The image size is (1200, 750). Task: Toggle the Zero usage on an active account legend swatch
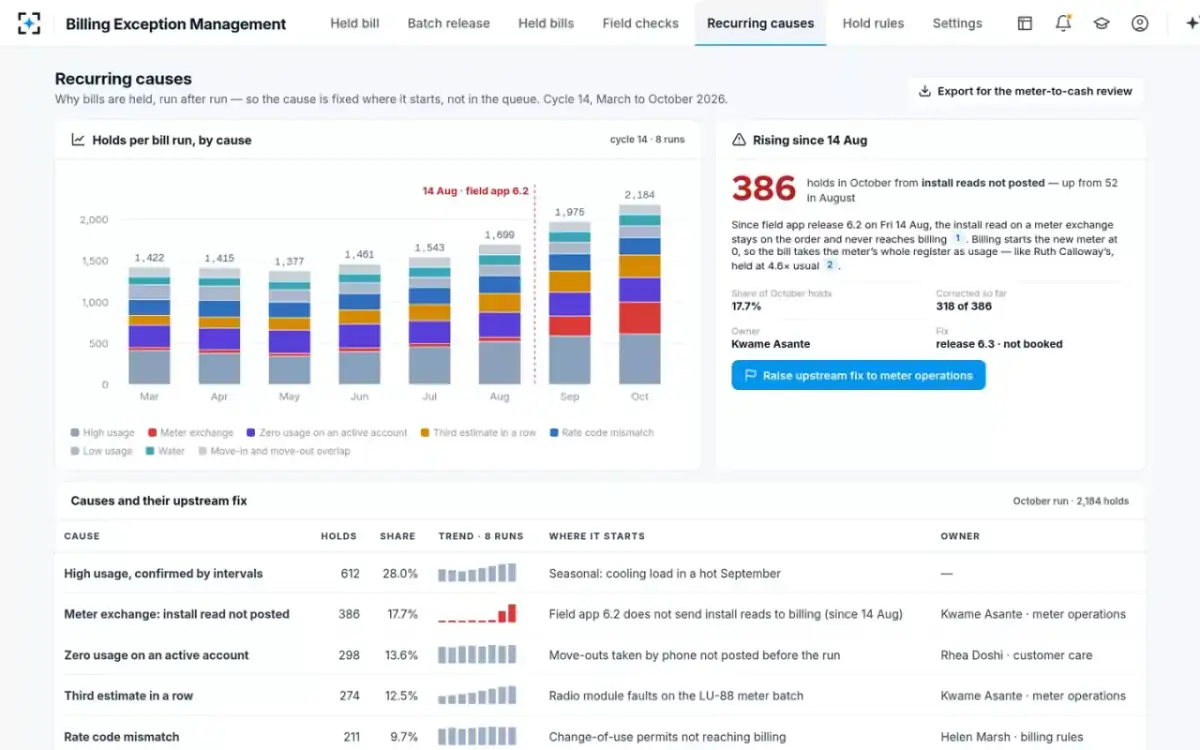click(x=251, y=433)
